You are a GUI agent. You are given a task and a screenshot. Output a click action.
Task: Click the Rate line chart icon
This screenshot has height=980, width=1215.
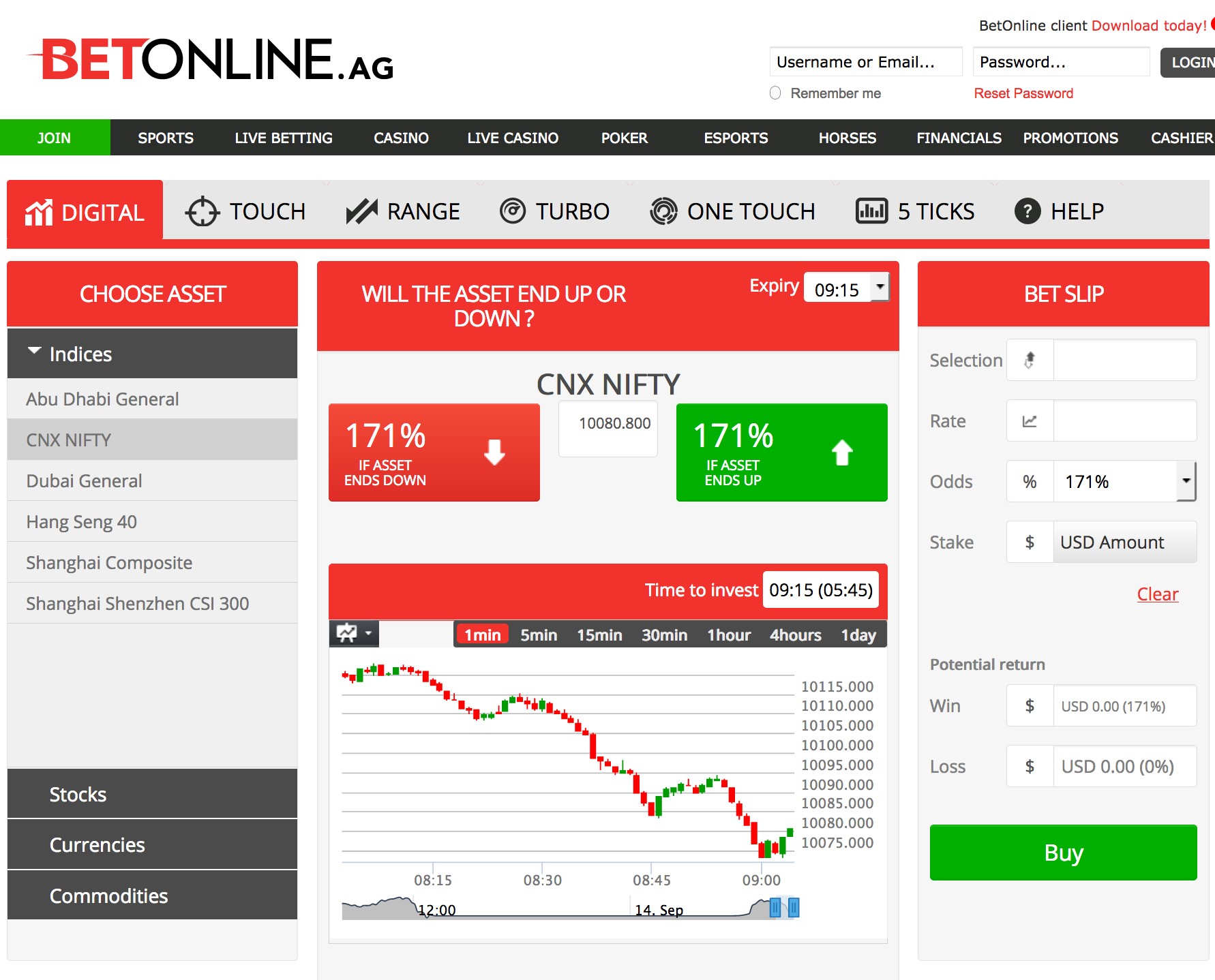tap(1030, 421)
